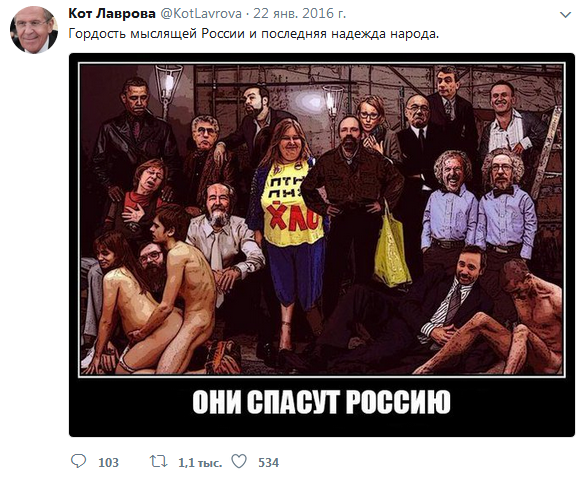Click the wooden ladder at image edge
The width and height of the screenshot is (585, 477).
pos(545,153)
